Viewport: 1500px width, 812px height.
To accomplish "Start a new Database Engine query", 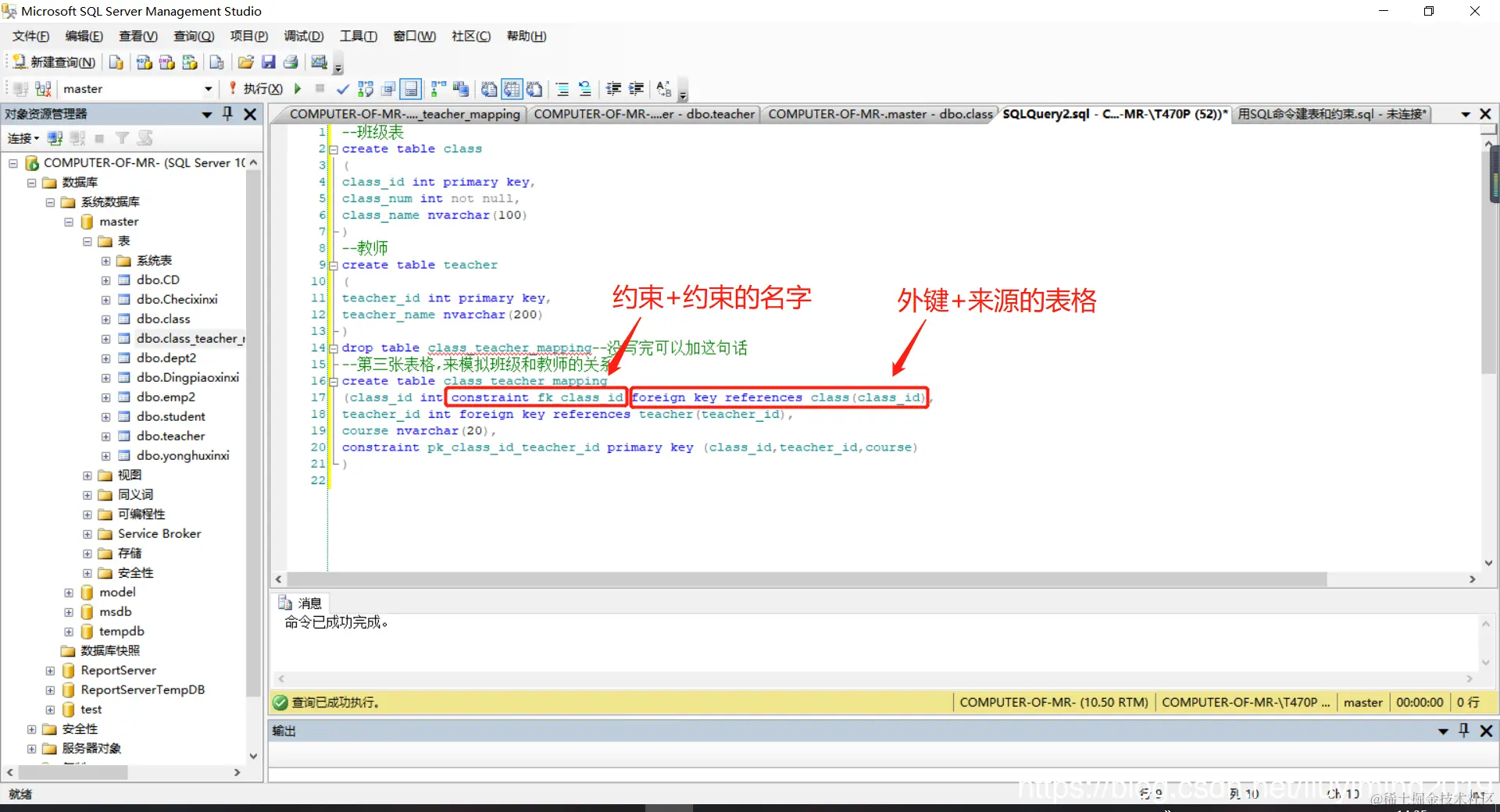I will coord(116,62).
